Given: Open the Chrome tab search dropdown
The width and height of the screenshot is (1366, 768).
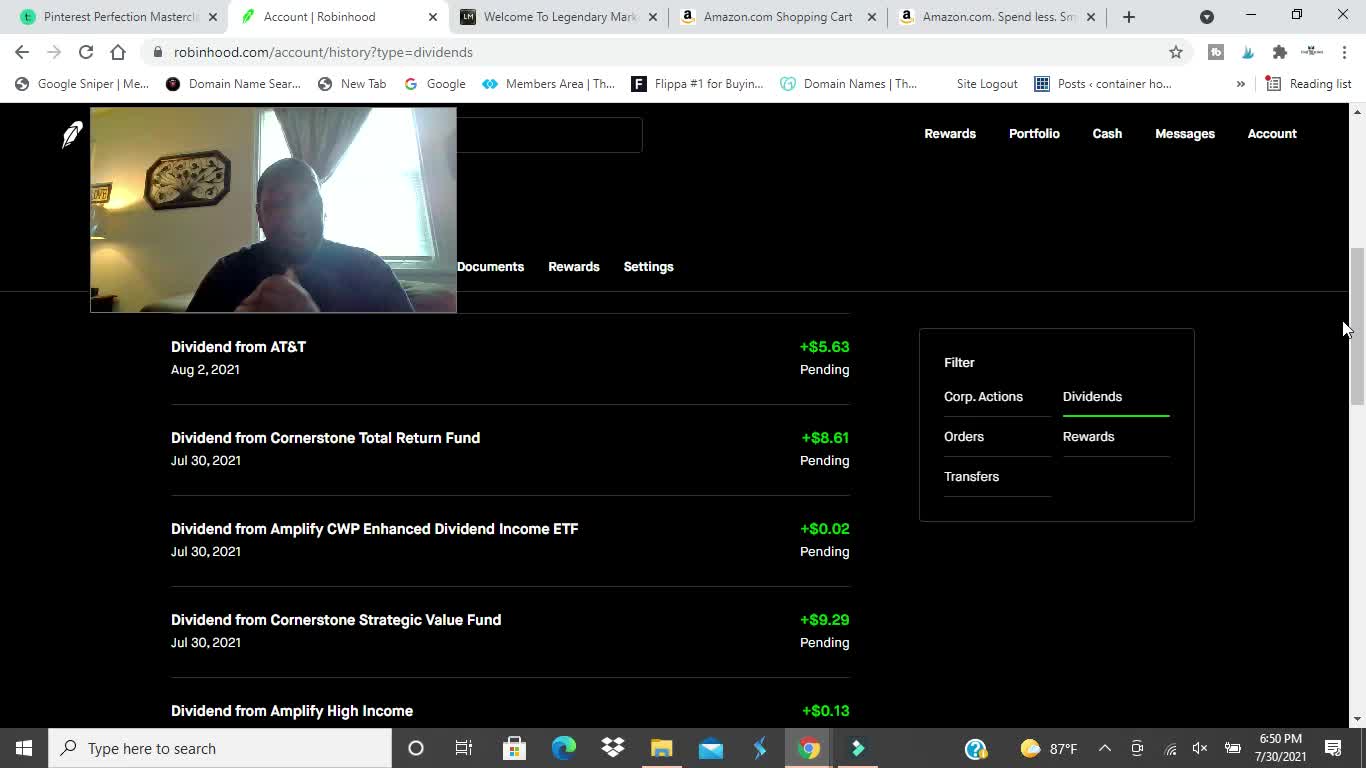Looking at the screenshot, I should 1206,17.
